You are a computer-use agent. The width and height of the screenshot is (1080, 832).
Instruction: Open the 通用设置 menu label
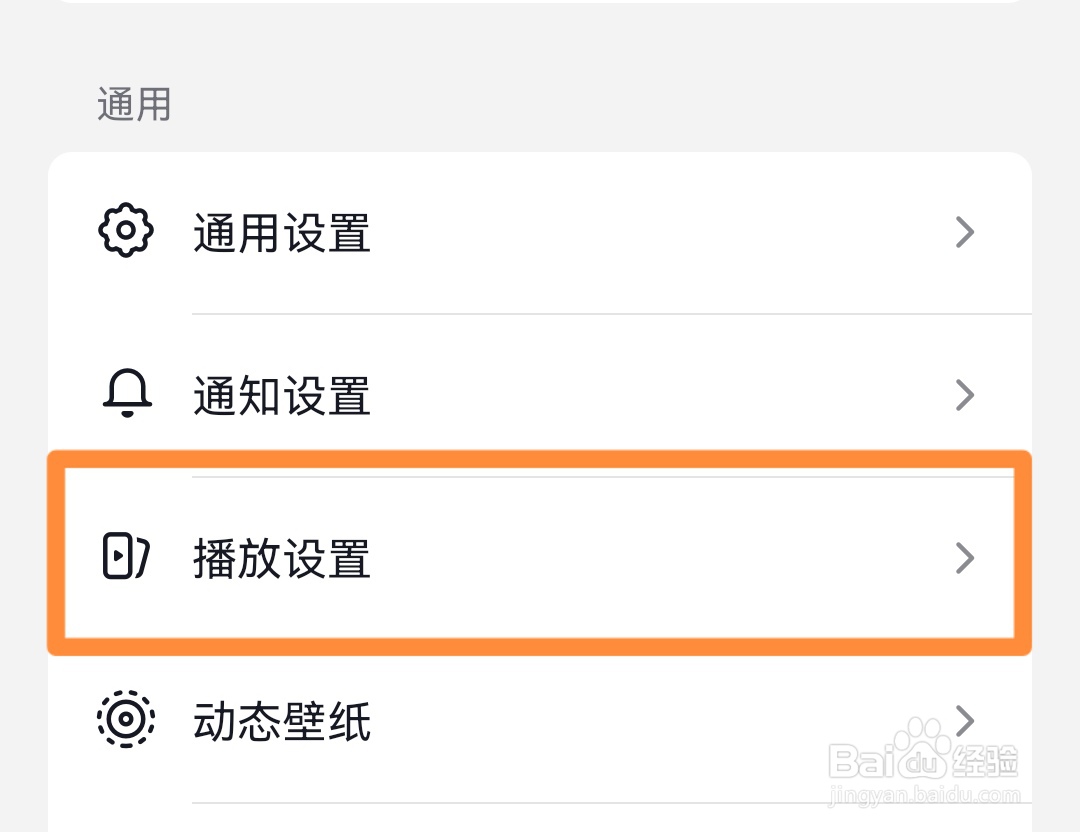tap(282, 234)
